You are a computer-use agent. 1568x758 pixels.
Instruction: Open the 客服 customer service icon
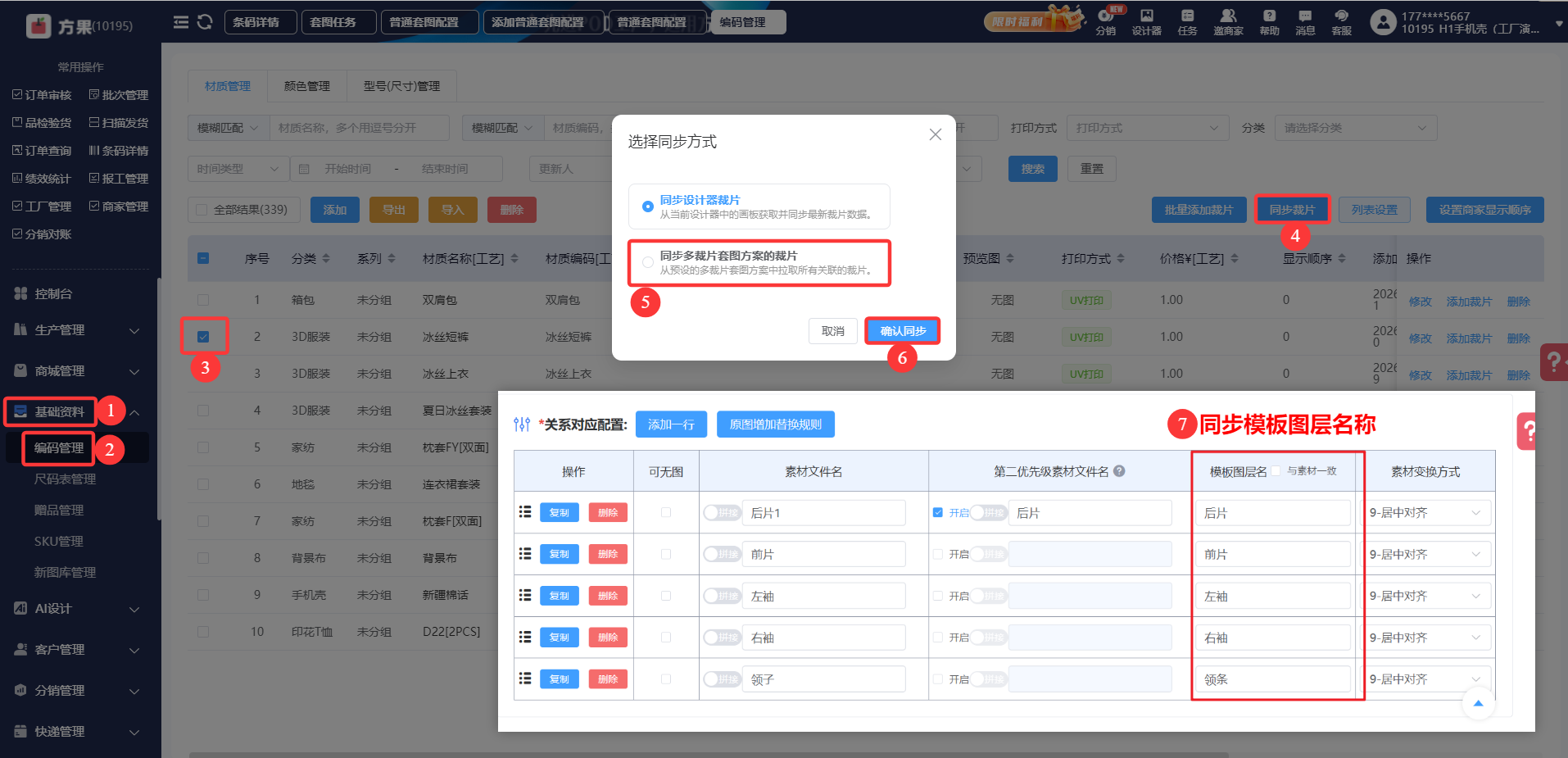(1341, 22)
